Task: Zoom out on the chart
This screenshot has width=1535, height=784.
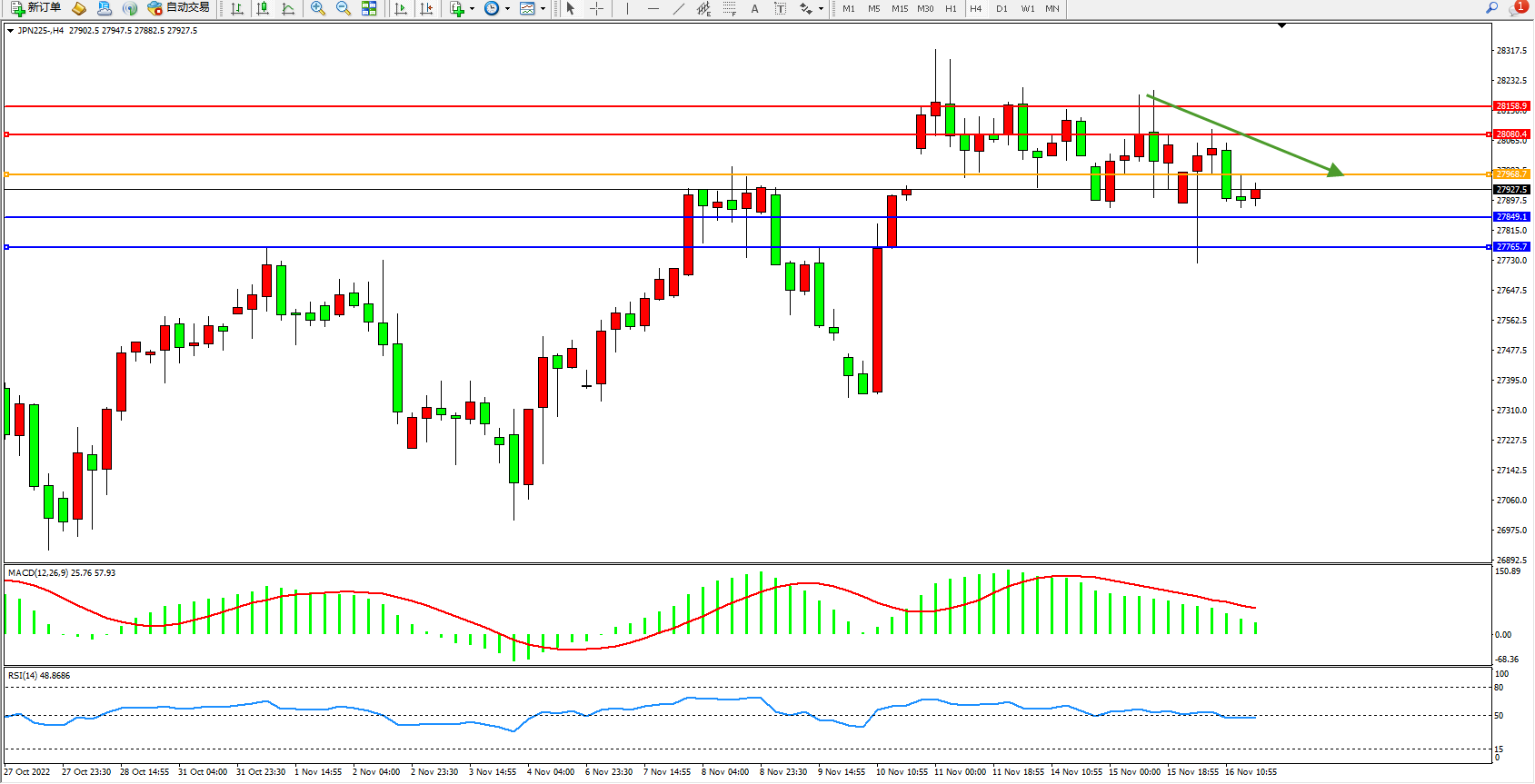Action: (x=344, y=8)
